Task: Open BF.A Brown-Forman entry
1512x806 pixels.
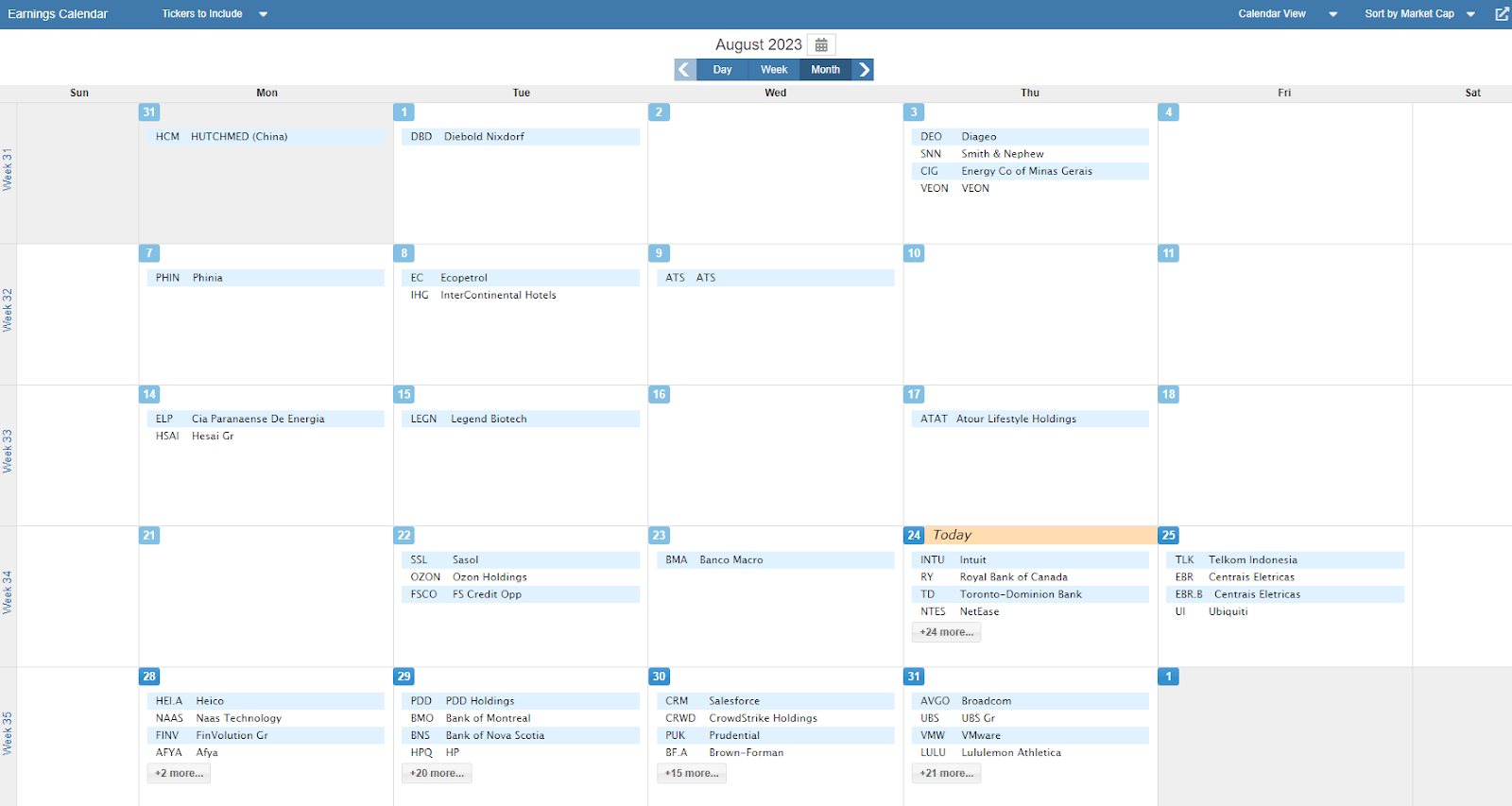Action: coord(775,752)
